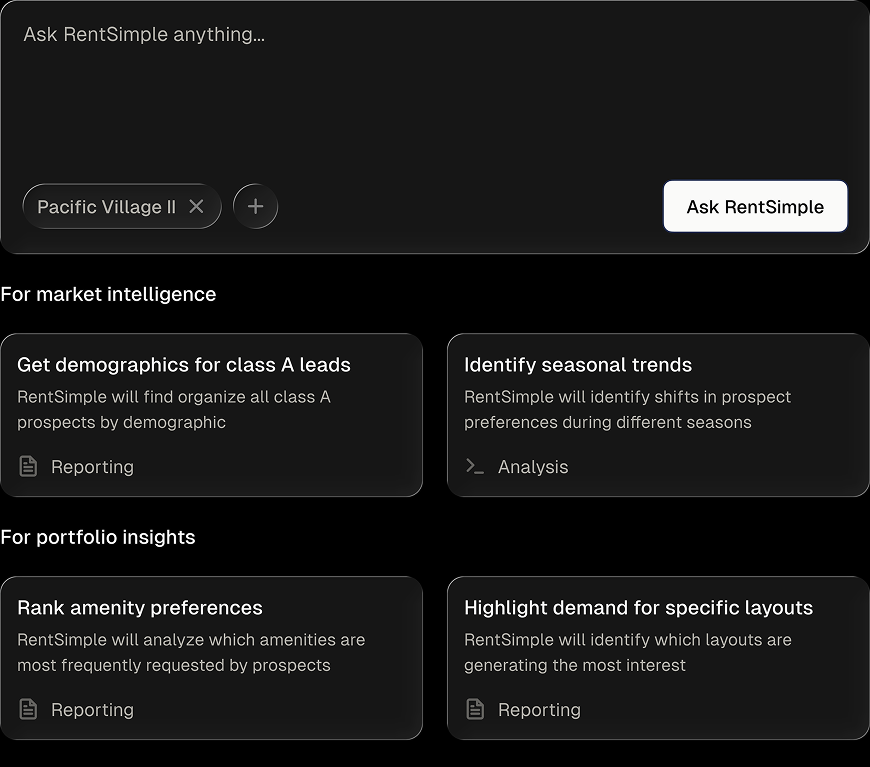Image resolution: width=870 pixels, height=767 pixels.
Task: Click the Pacific Village II filter chip
Action: coord(110,206)
